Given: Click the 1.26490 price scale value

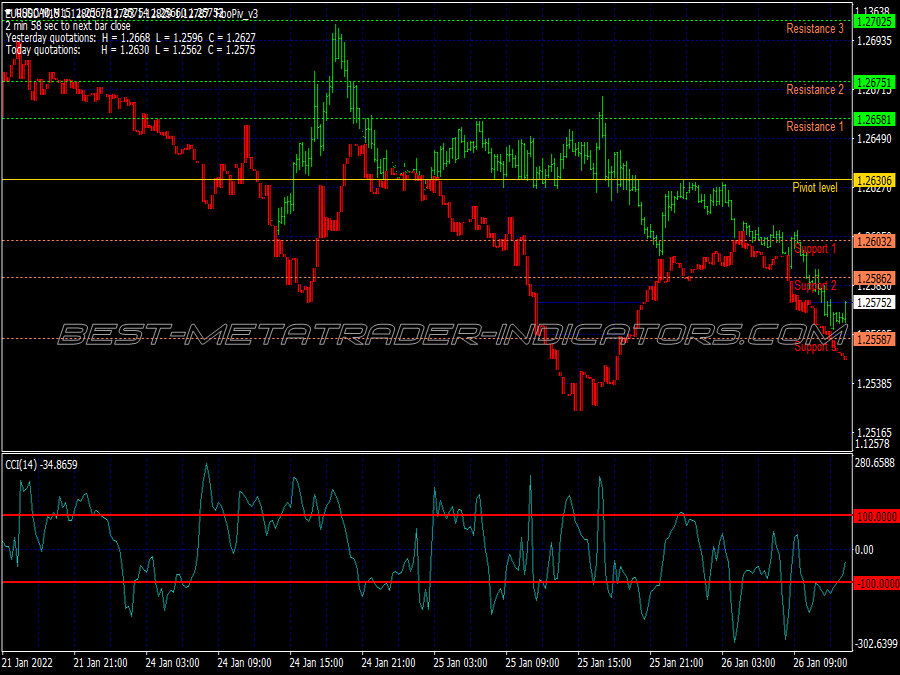Looking at the screenshot, I should (874, 138).
